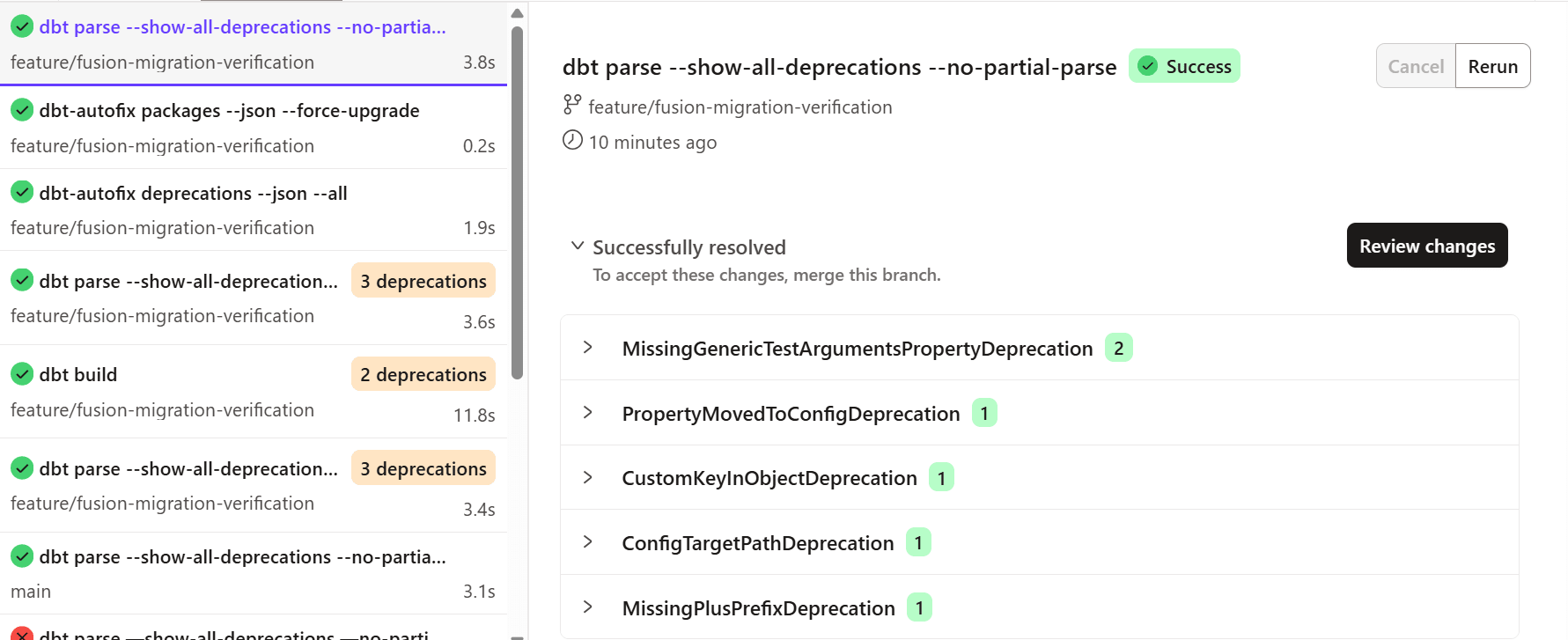Click the Review changes button
The image size is (1568, 640).
point(1427,246)
